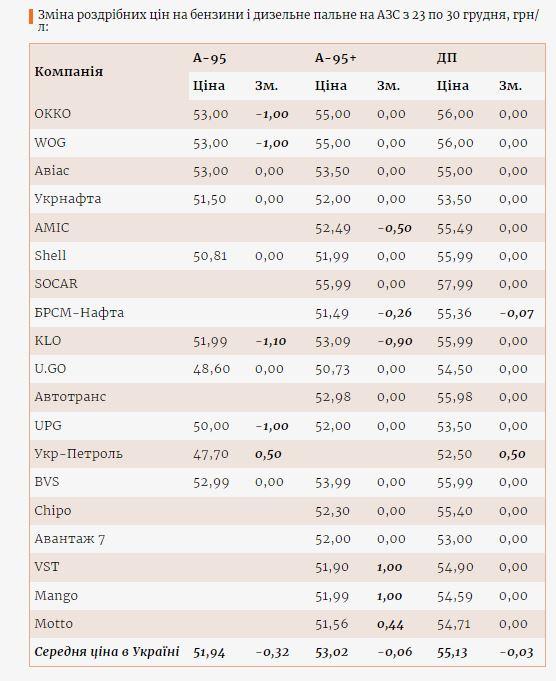
Task: Click the Motto diesel price 54,71
Action: pyautogui.click(x=453, y=625)
